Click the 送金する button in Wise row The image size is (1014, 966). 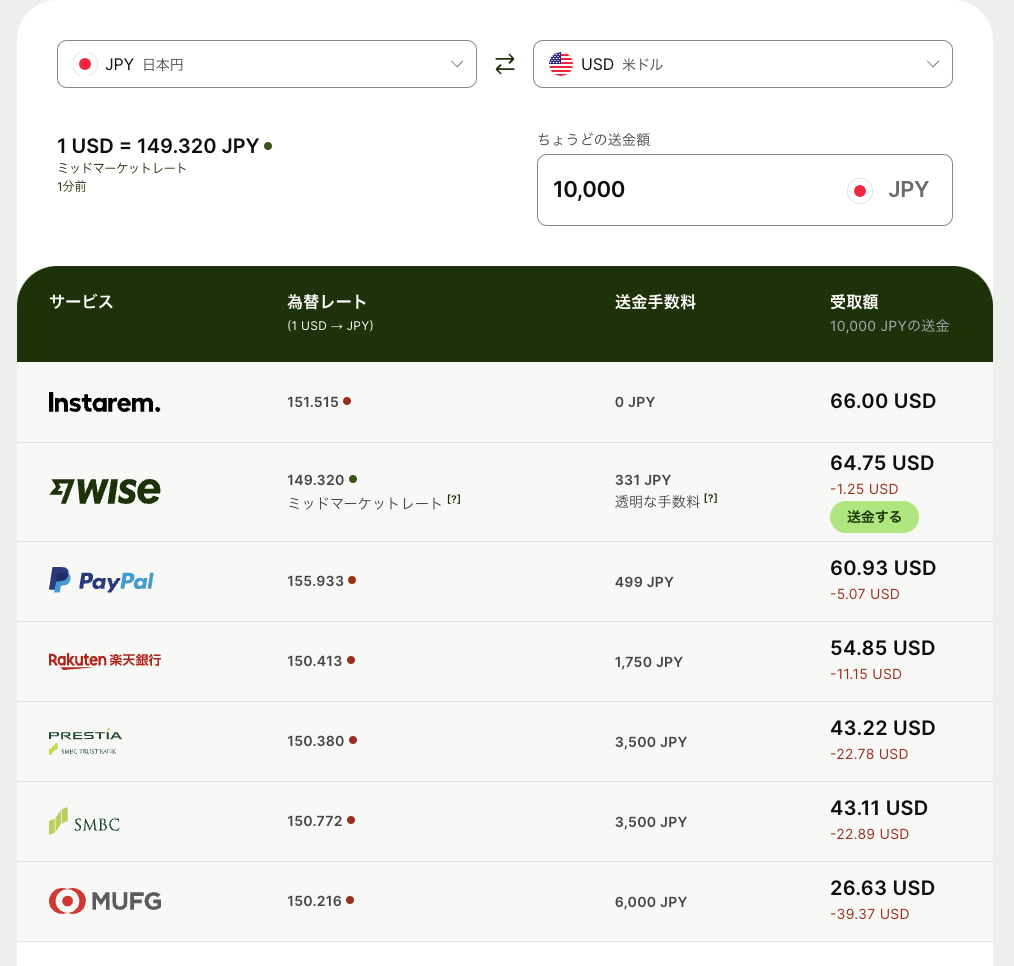pos(874,517)
